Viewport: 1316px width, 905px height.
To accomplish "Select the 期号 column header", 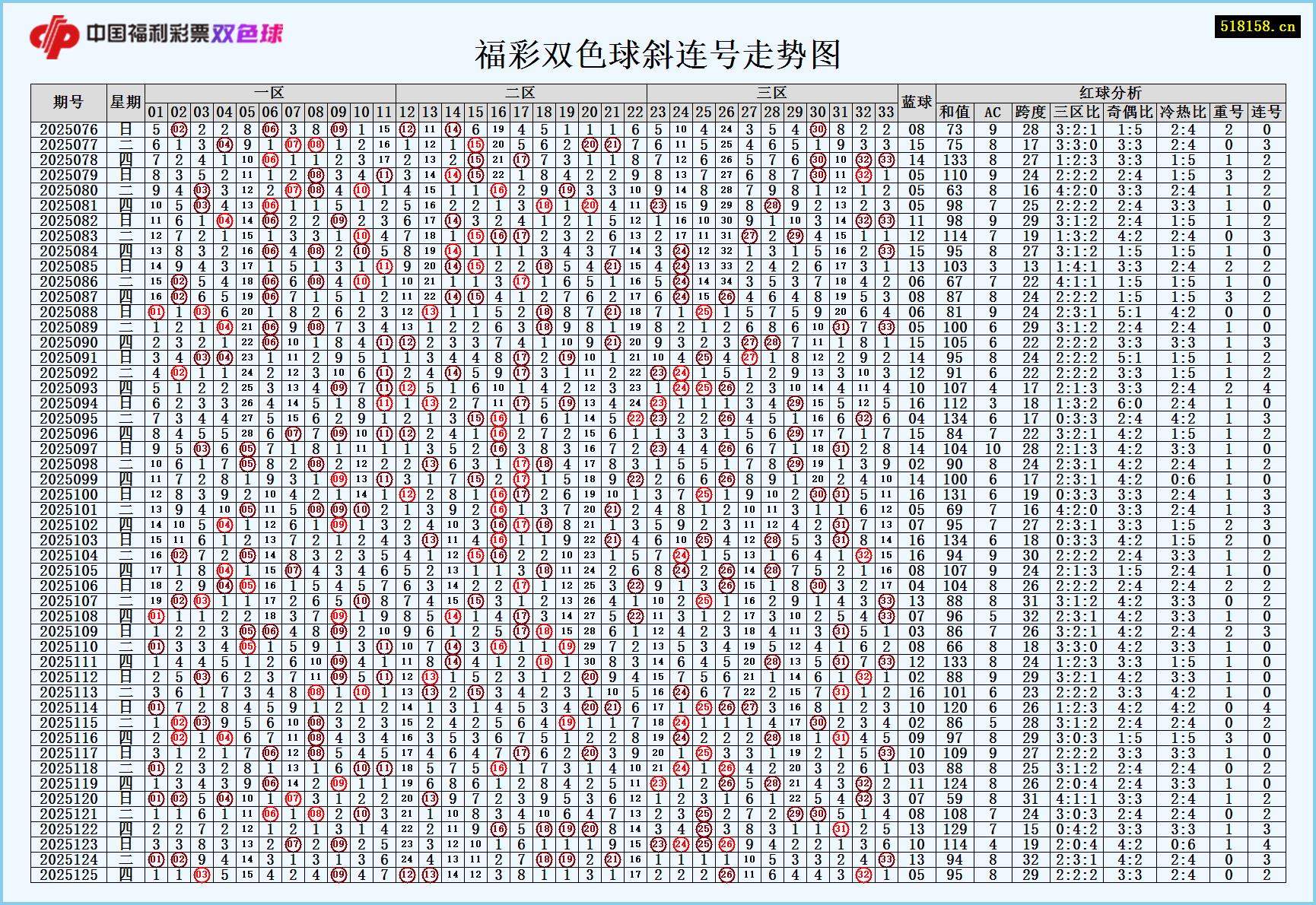I will (x=68, y=101).
